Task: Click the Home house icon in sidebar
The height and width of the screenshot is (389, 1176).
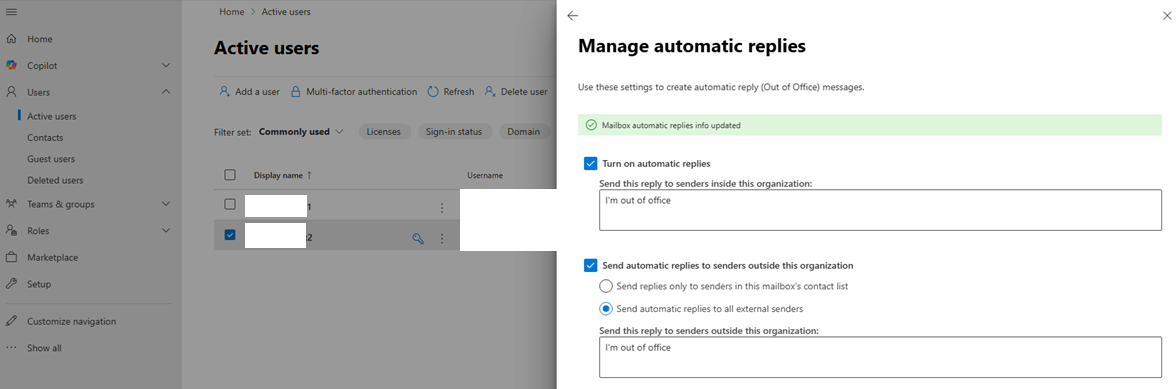Action: coord(11,39)
